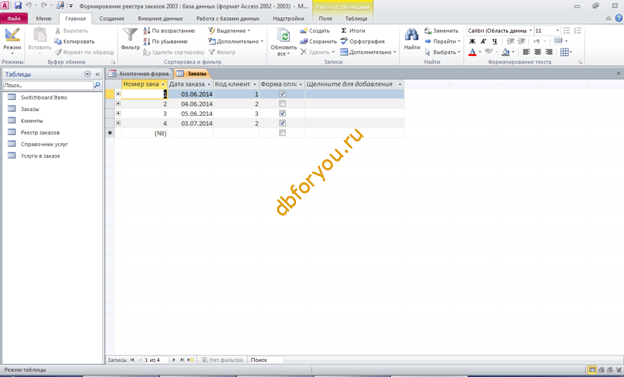Apply underline Ч formatting
Viewport: 624px width, 377px height.
(x=494, y=41)
